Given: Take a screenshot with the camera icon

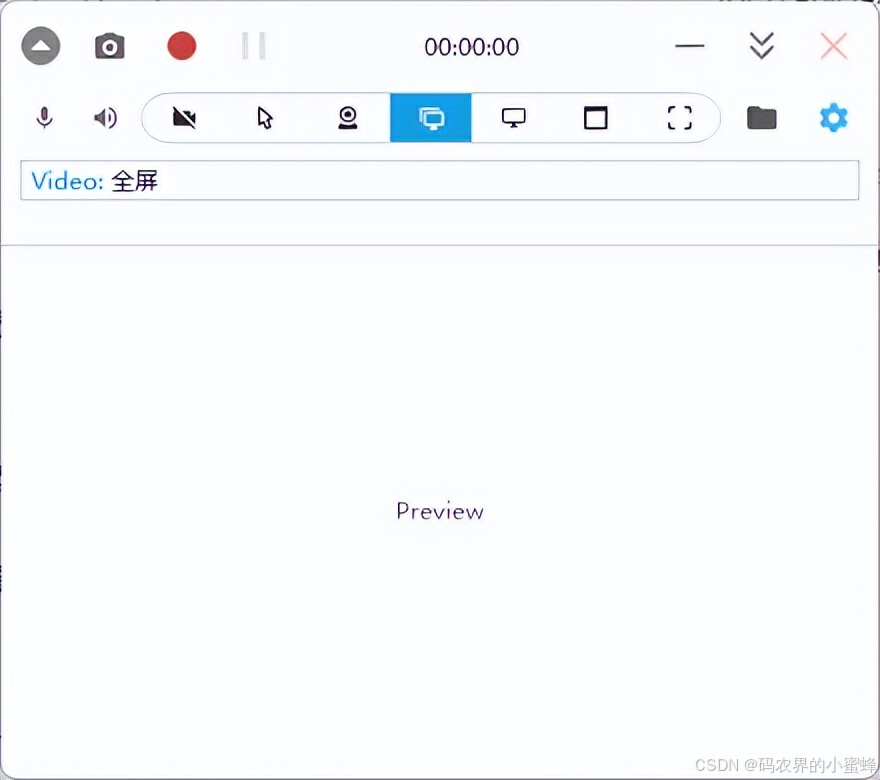Looking at the screenshot, I should click(109, 46).
